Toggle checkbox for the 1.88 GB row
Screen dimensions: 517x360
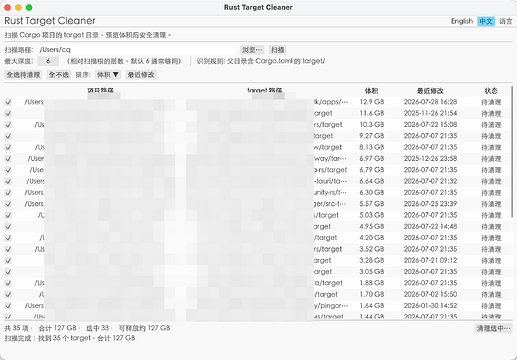point(8,283)
